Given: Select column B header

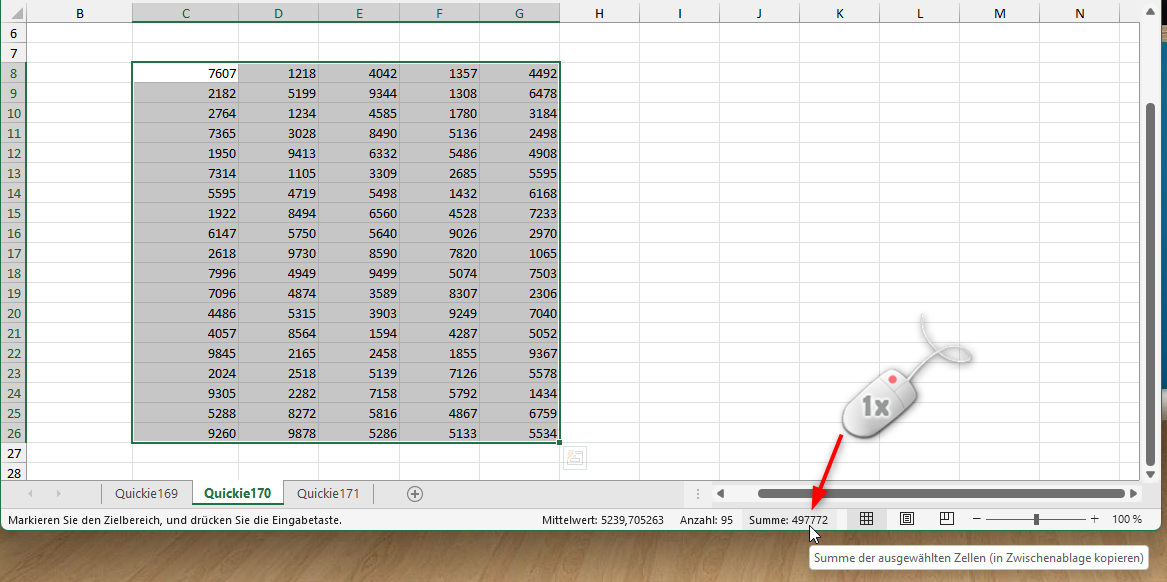Looking at the screenshot, I should [x=80, y=13].
